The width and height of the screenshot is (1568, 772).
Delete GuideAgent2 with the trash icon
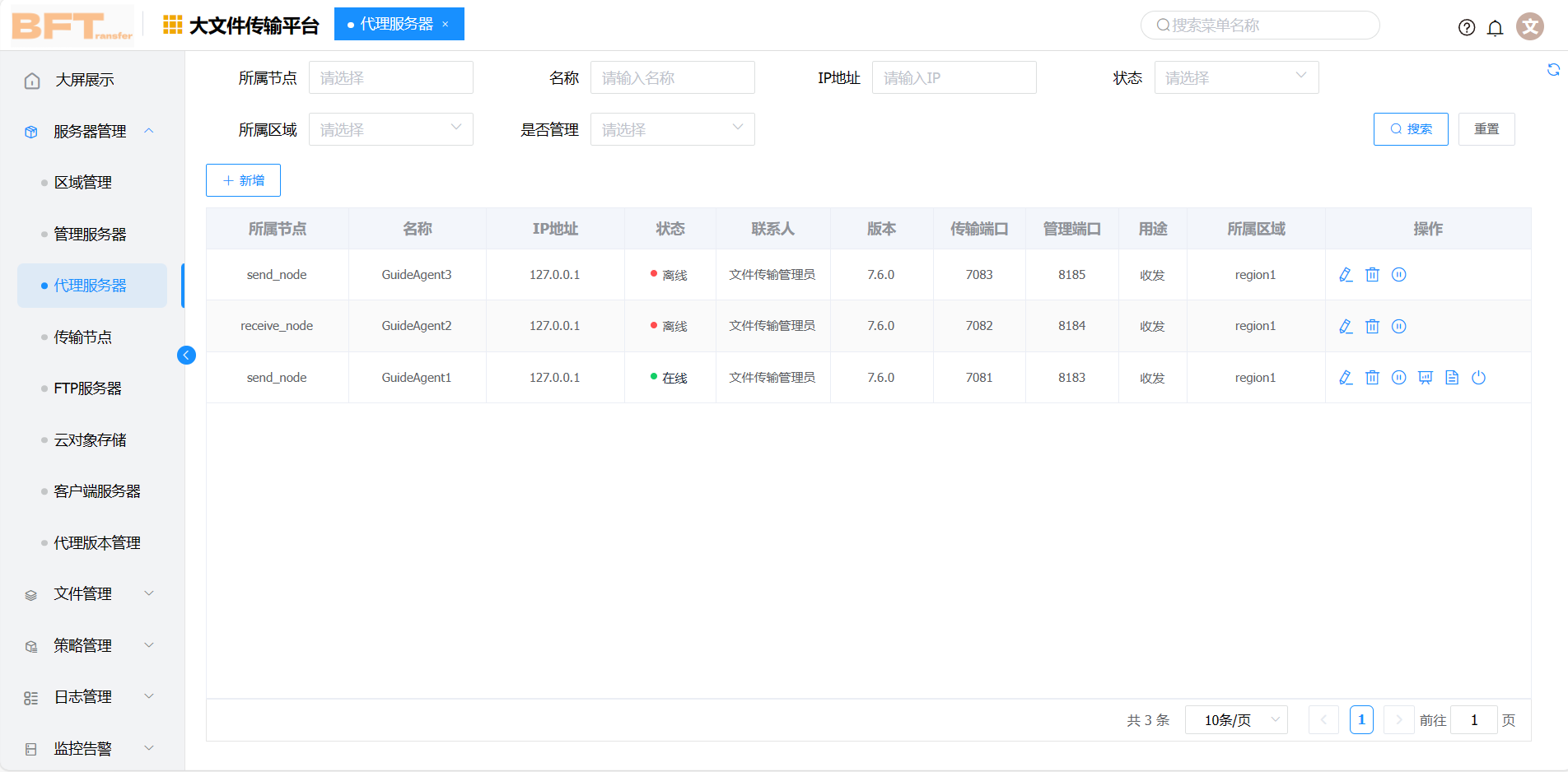[1372, 327]
